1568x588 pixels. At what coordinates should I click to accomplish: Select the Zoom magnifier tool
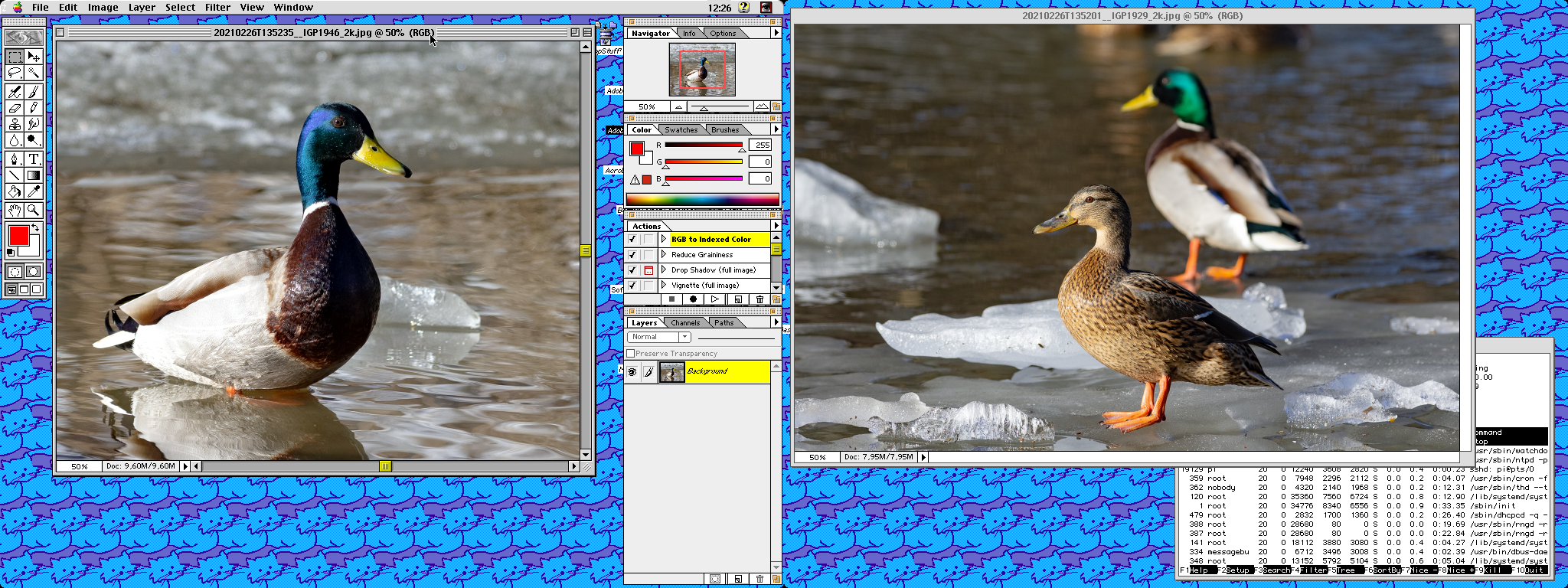coord(33,210)
